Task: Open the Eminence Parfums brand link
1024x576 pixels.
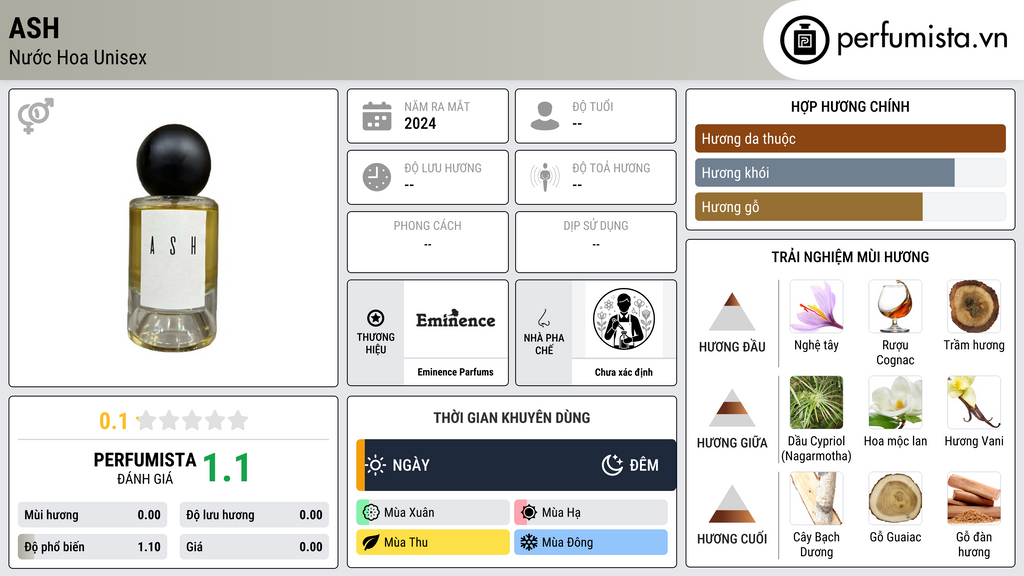Action: (456, 372)
